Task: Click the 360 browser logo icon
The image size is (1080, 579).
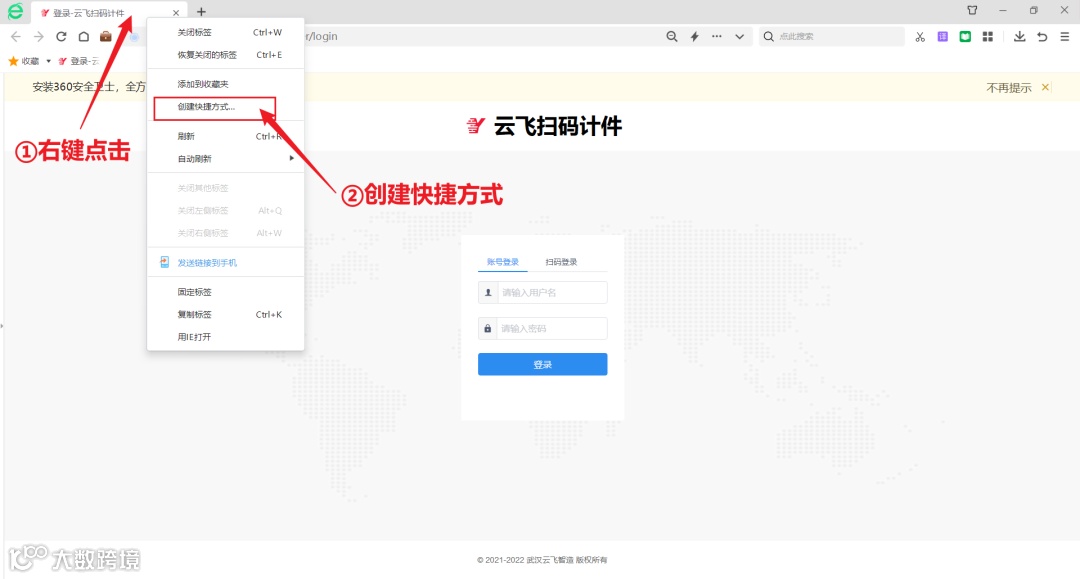Action: click(x=15, y=11)
